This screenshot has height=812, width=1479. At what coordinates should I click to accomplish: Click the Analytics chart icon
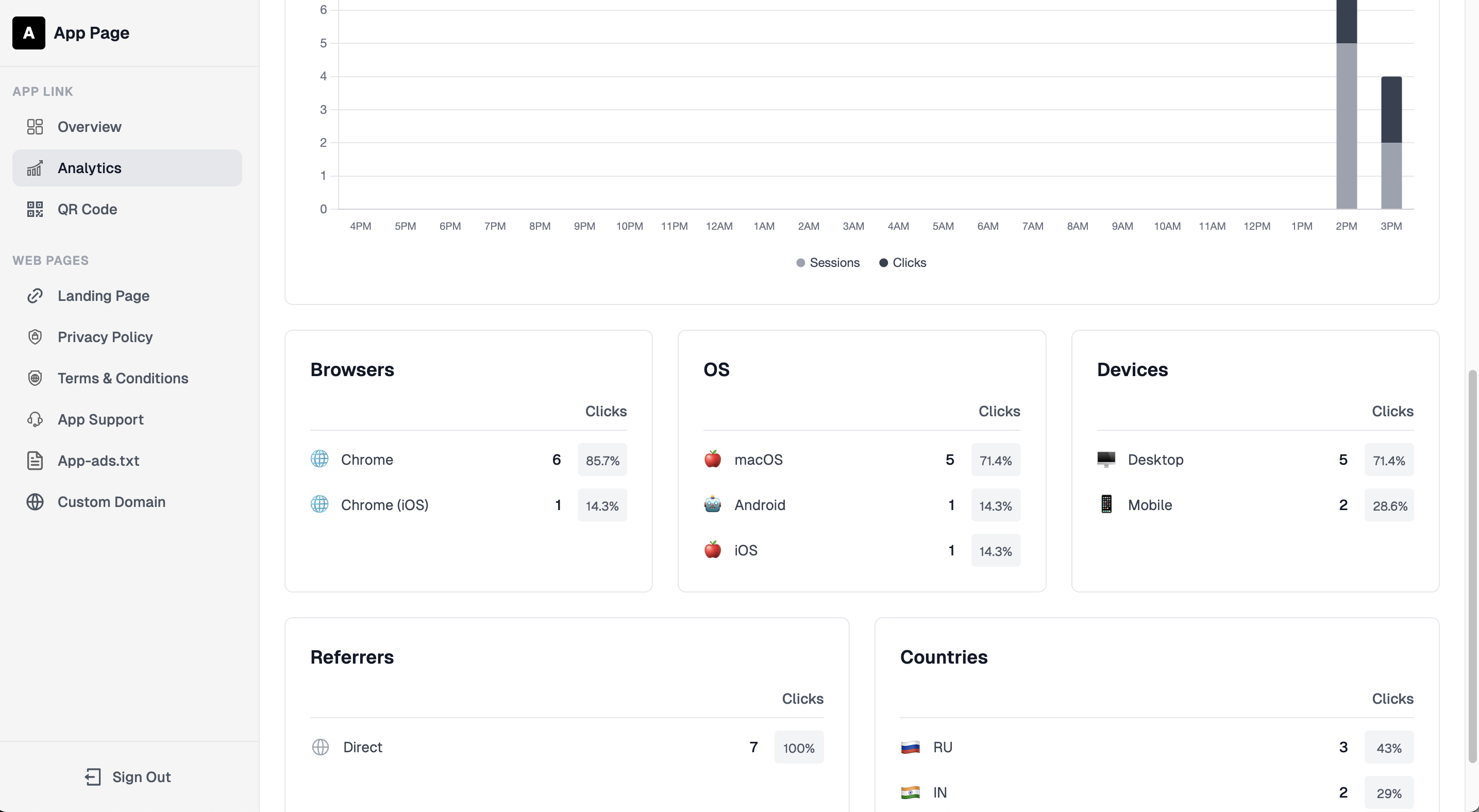pyautogui.click(x=35, y=168)
